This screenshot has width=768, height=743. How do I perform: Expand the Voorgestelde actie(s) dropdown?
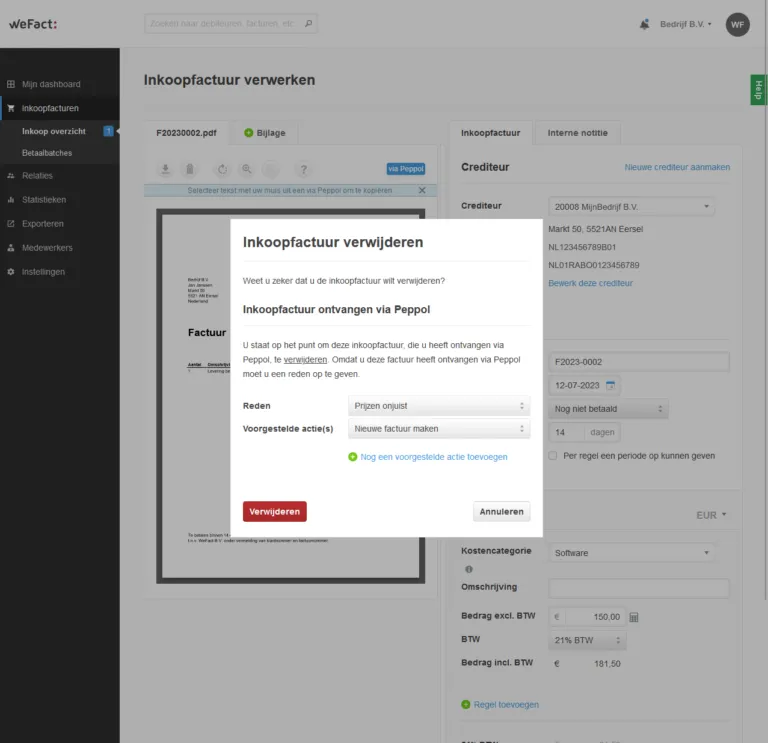pyautogui.click(x=439, y=429)
